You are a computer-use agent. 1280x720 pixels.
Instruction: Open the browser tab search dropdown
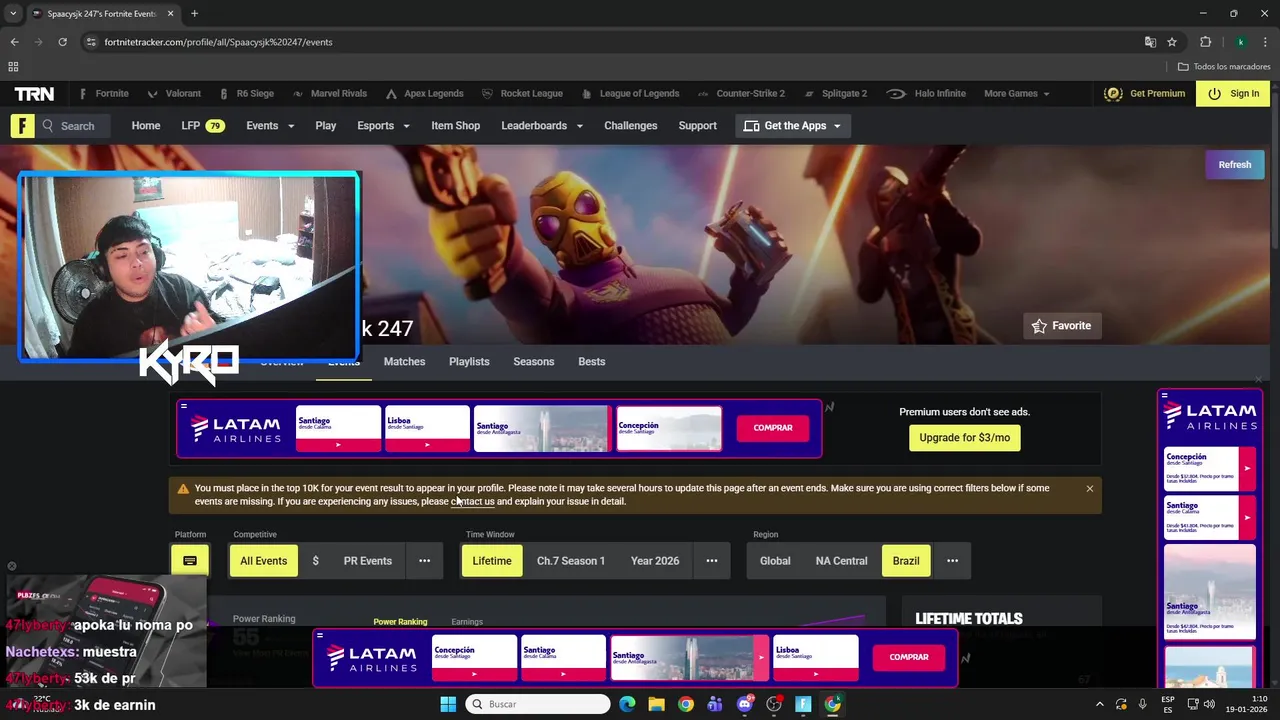point(13,14)
